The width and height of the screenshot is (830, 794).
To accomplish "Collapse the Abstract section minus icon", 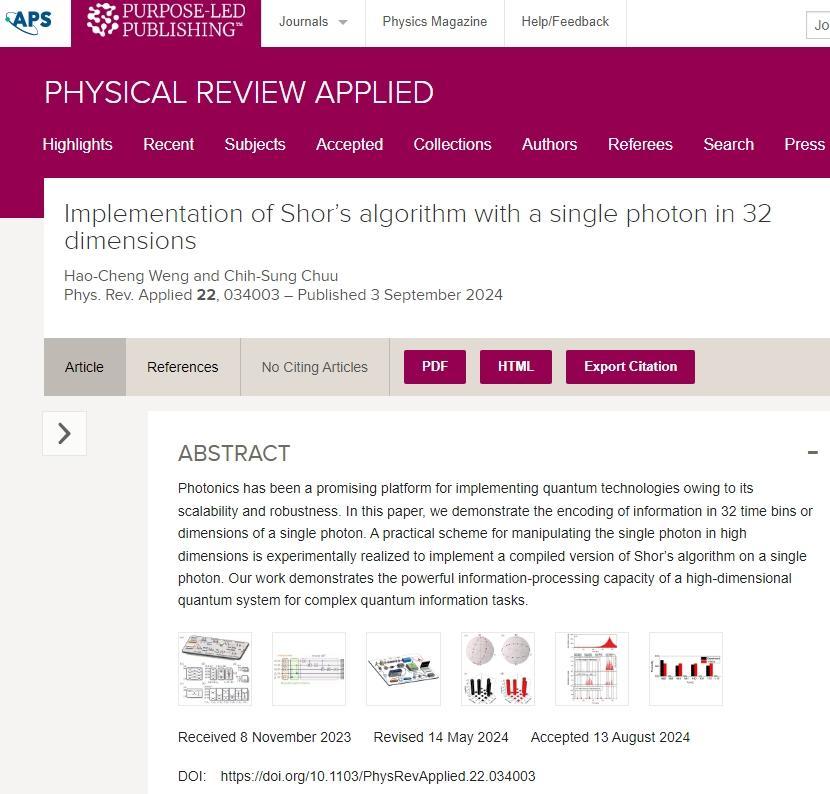I will (812, 452).
